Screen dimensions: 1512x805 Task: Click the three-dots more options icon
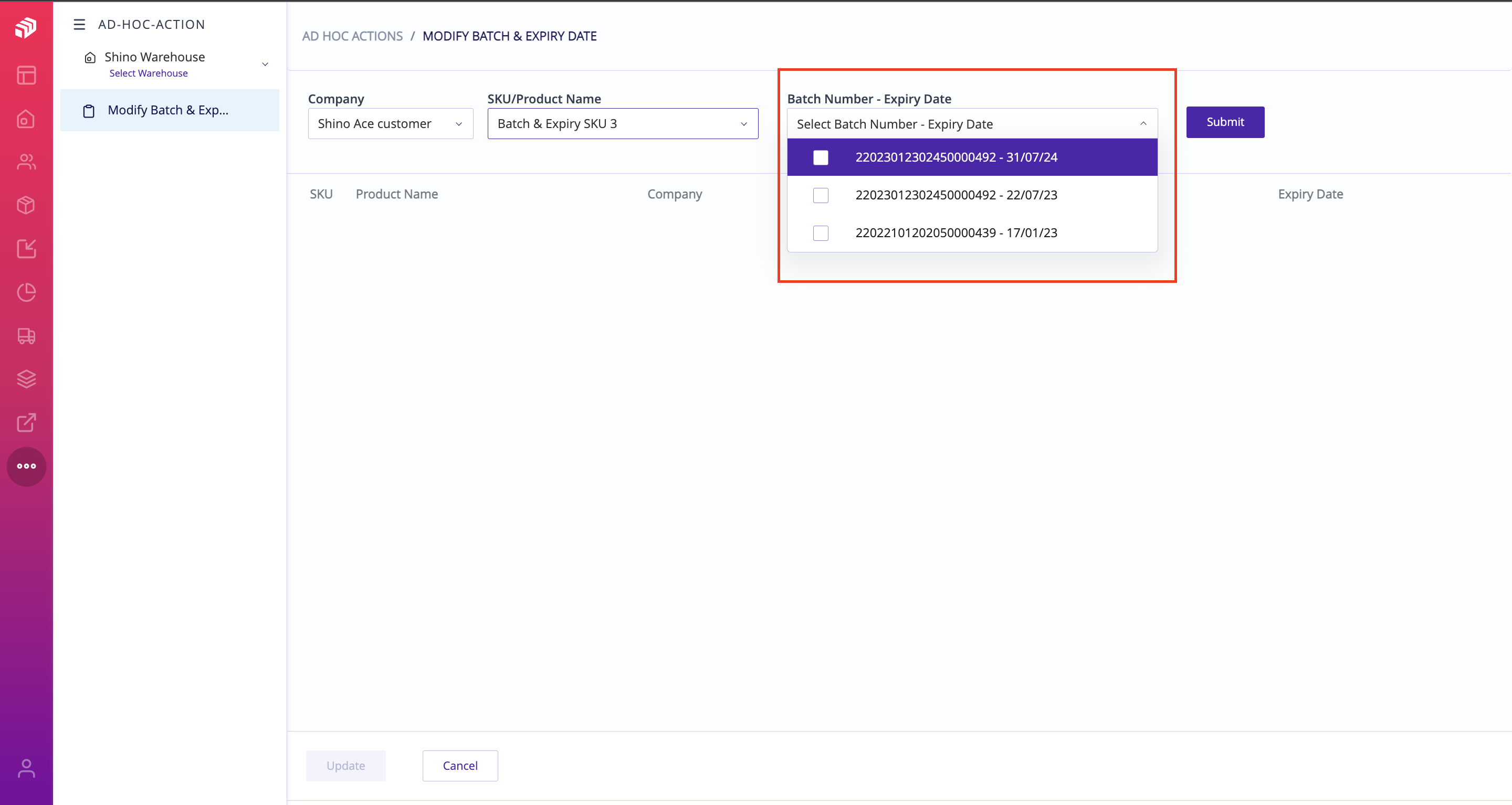click(26, 467)
